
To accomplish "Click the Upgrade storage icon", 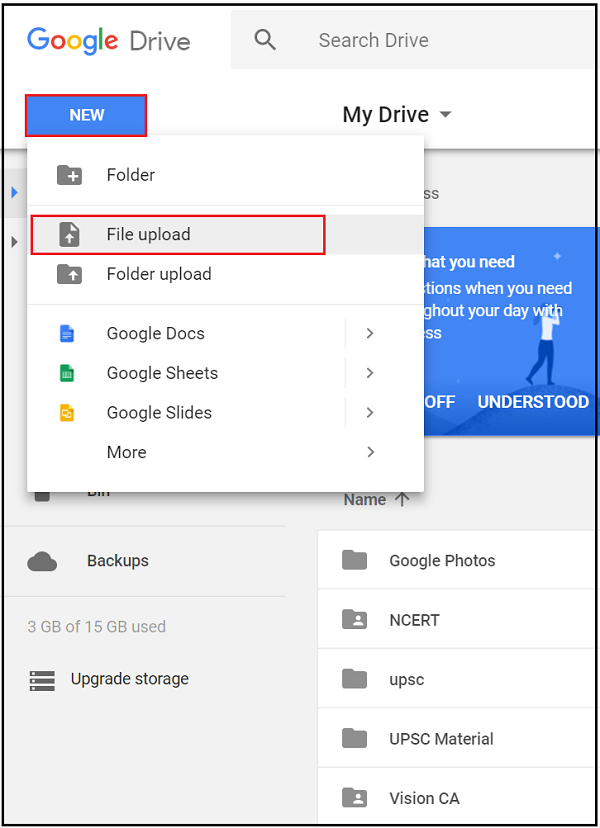I will point(42,680).
